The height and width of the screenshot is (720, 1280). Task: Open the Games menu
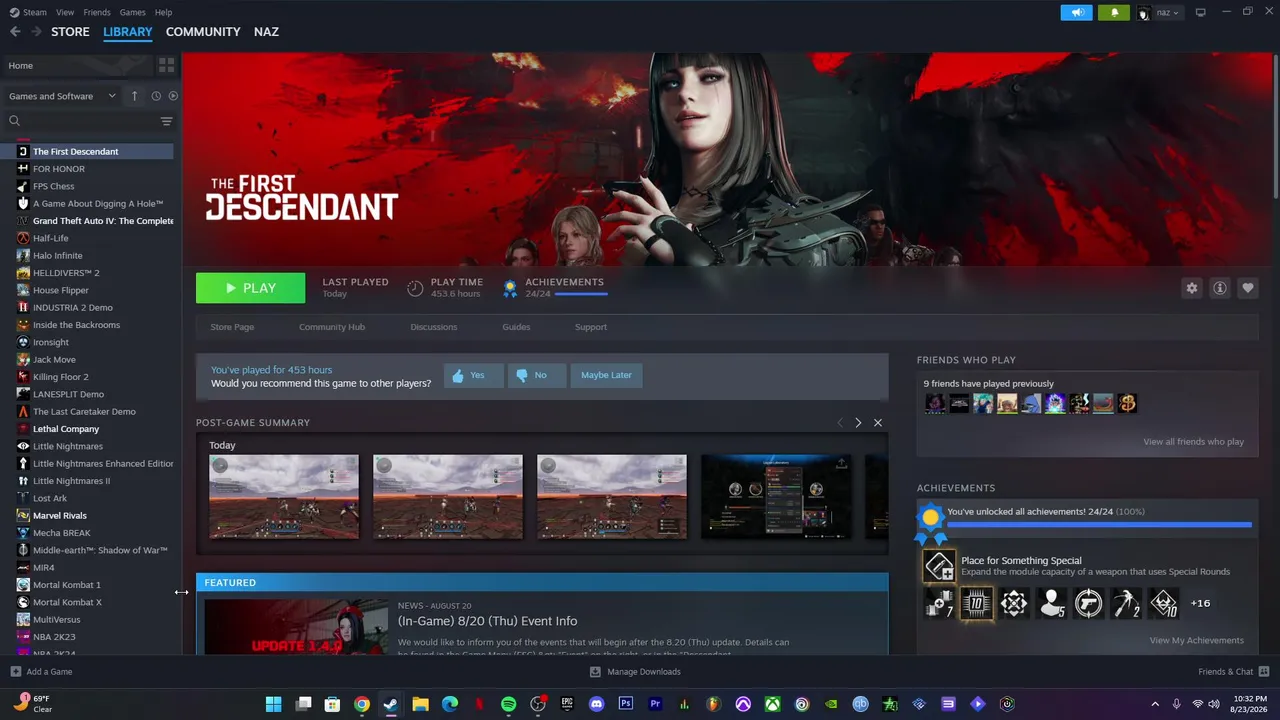click(x=132, y=12)
